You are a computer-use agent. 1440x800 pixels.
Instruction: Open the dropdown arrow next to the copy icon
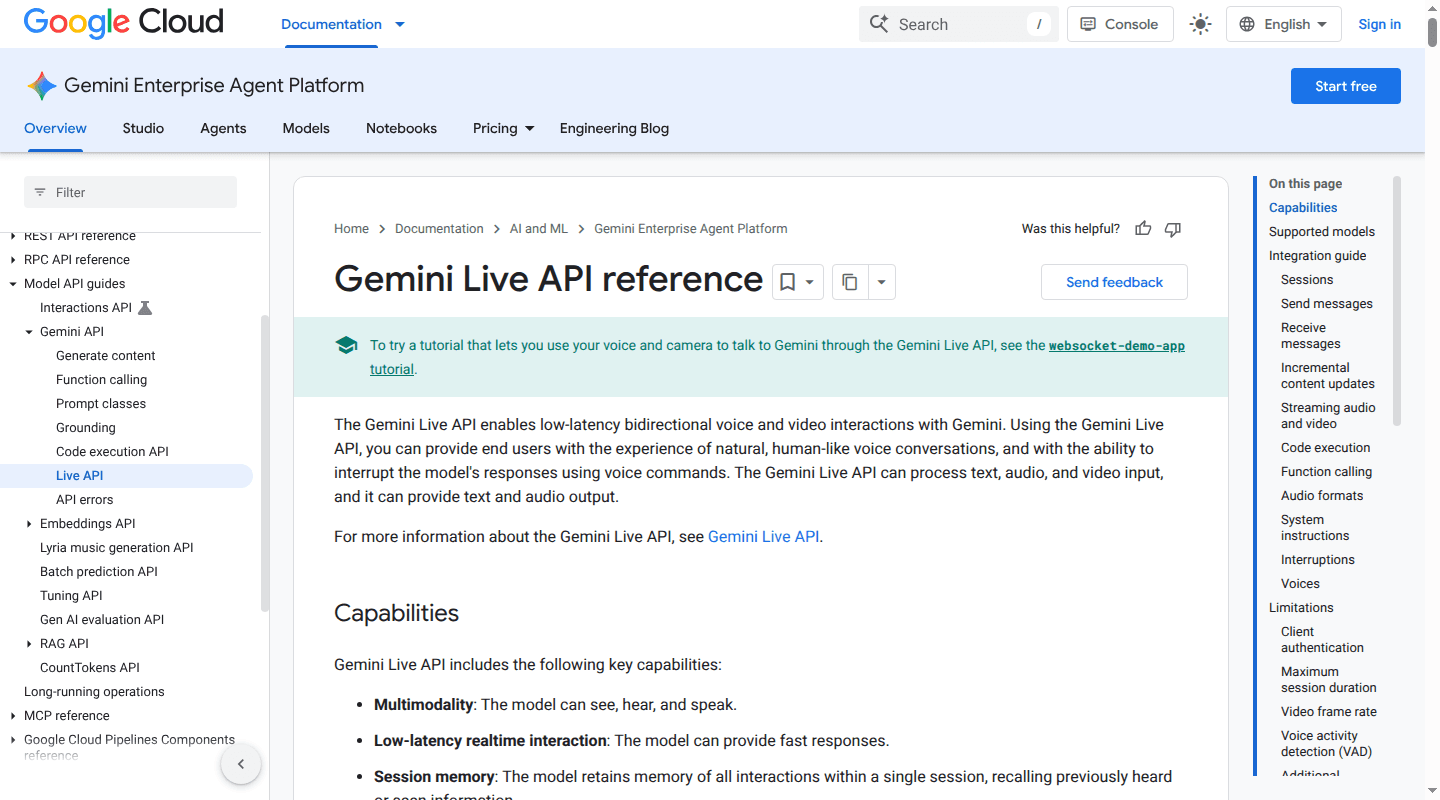click(x=881, y=282)
